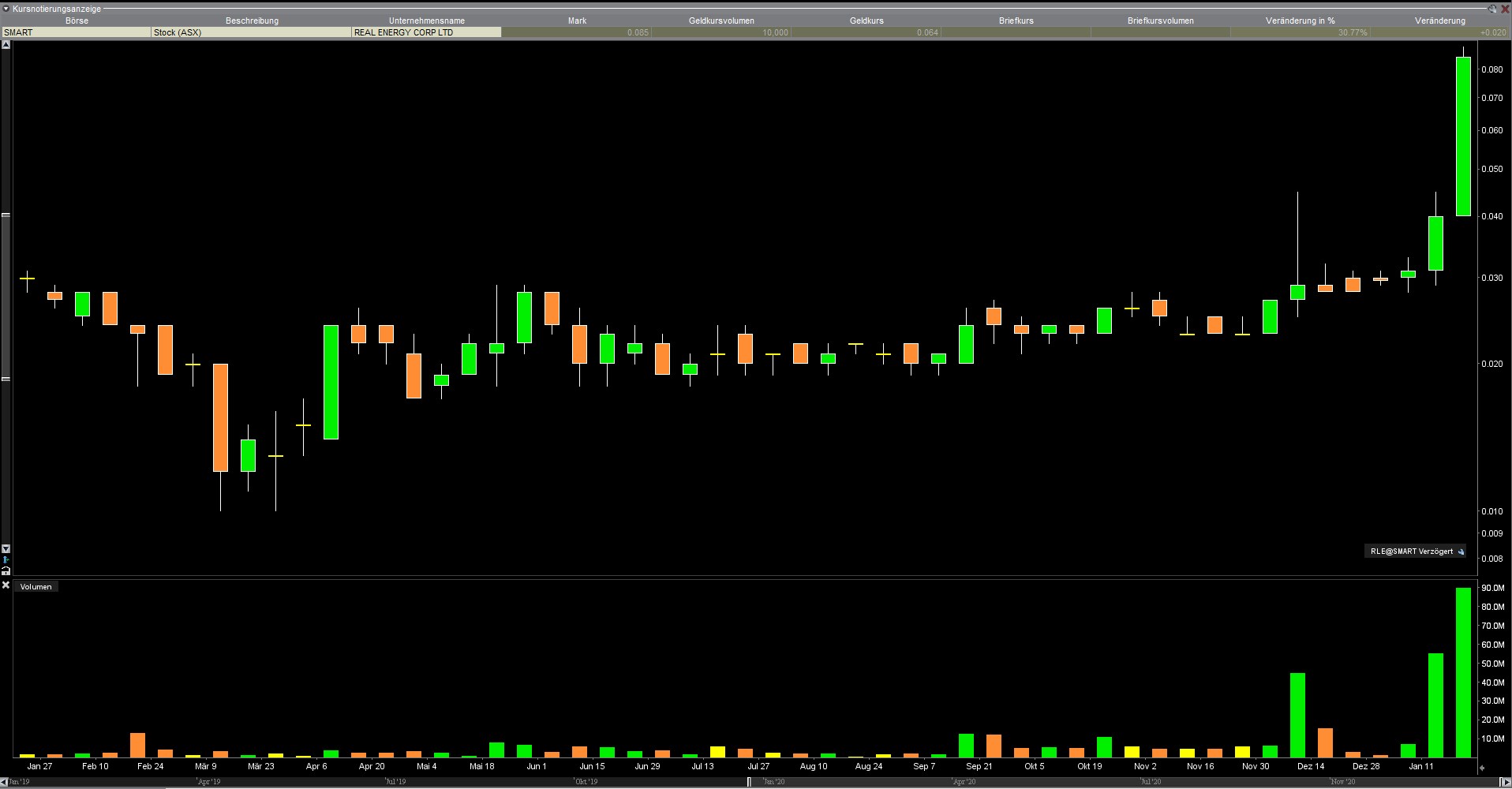Screen dimensions: 1512x789
Task: Click Geldkursvolumen column header
Action: coord(721,21)
